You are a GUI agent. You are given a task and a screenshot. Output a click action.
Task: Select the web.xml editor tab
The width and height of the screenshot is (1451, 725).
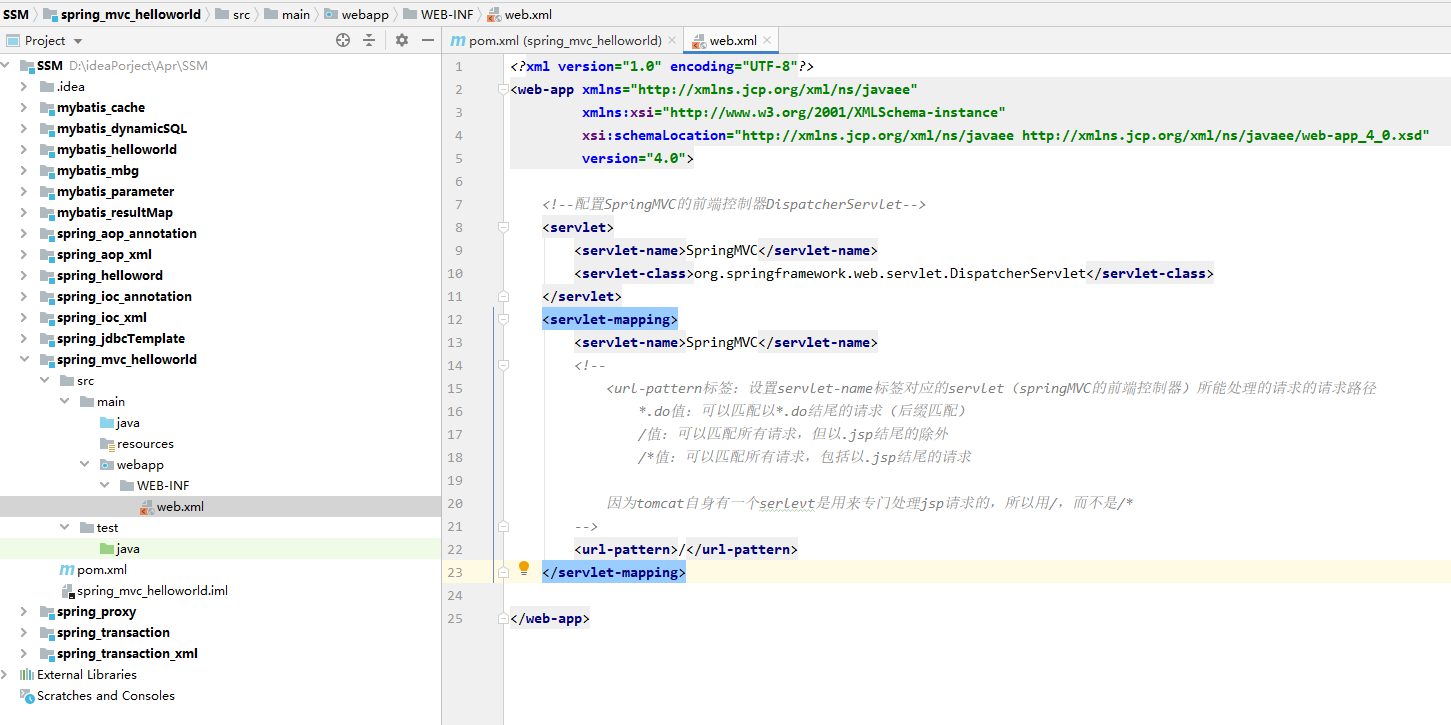coord(733,41)
